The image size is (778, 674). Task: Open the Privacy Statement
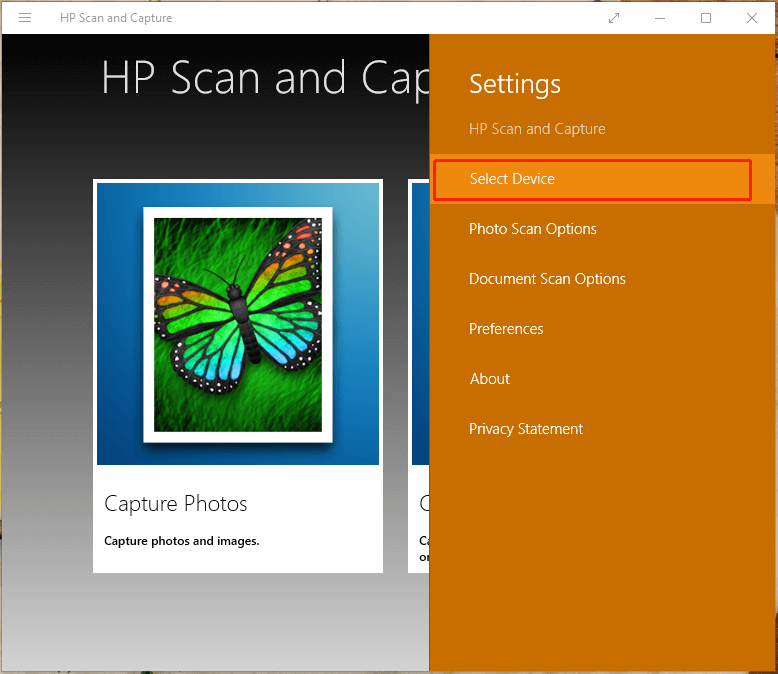(526, 429)
